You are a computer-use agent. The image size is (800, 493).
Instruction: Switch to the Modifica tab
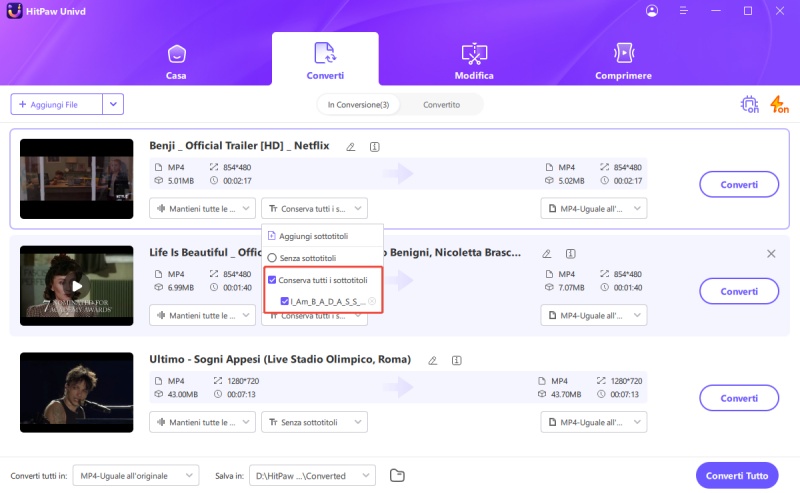point(474,60)
